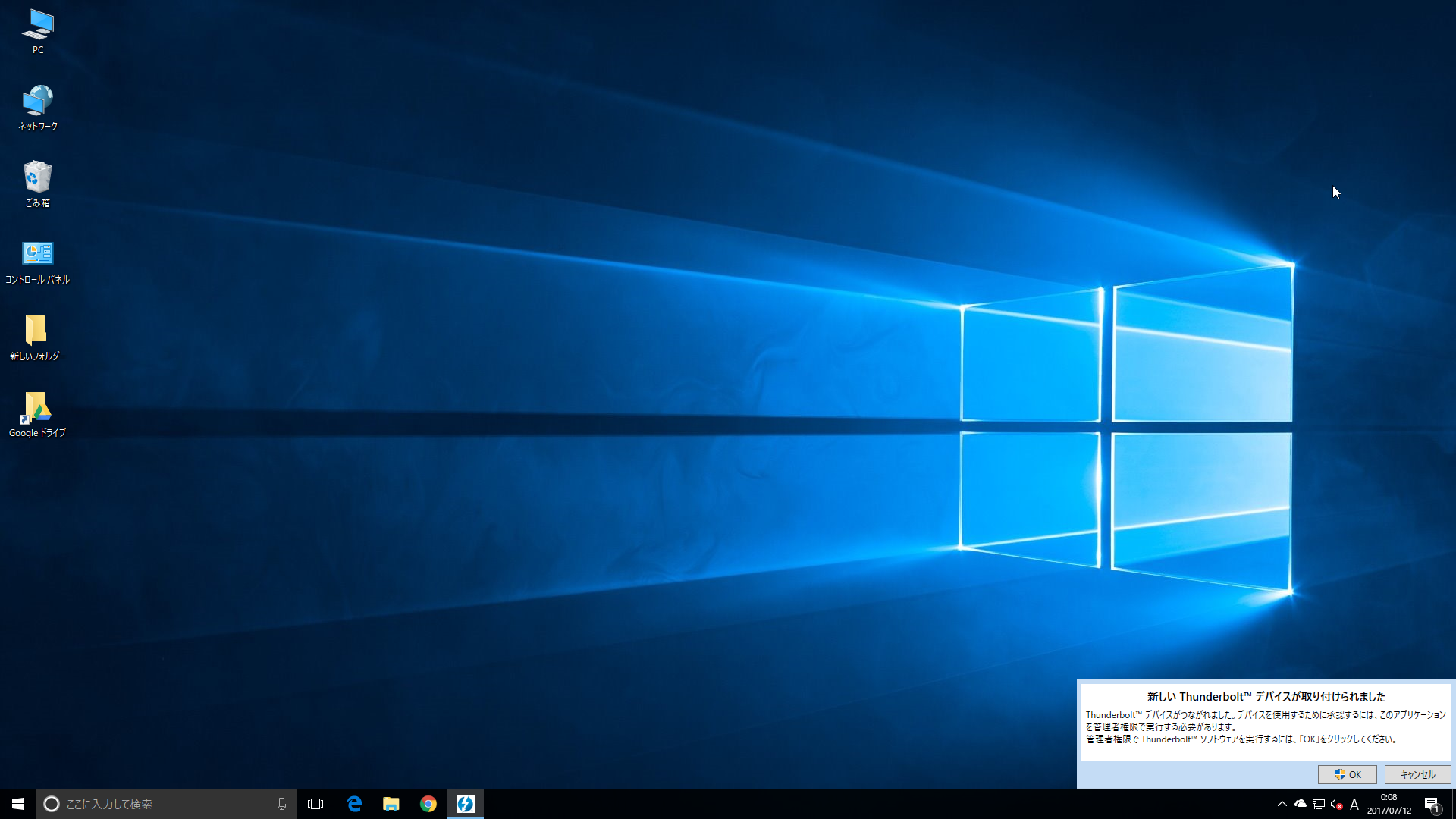Launch Microsoft Edge from the taskbar

click(x=354, y=804)
